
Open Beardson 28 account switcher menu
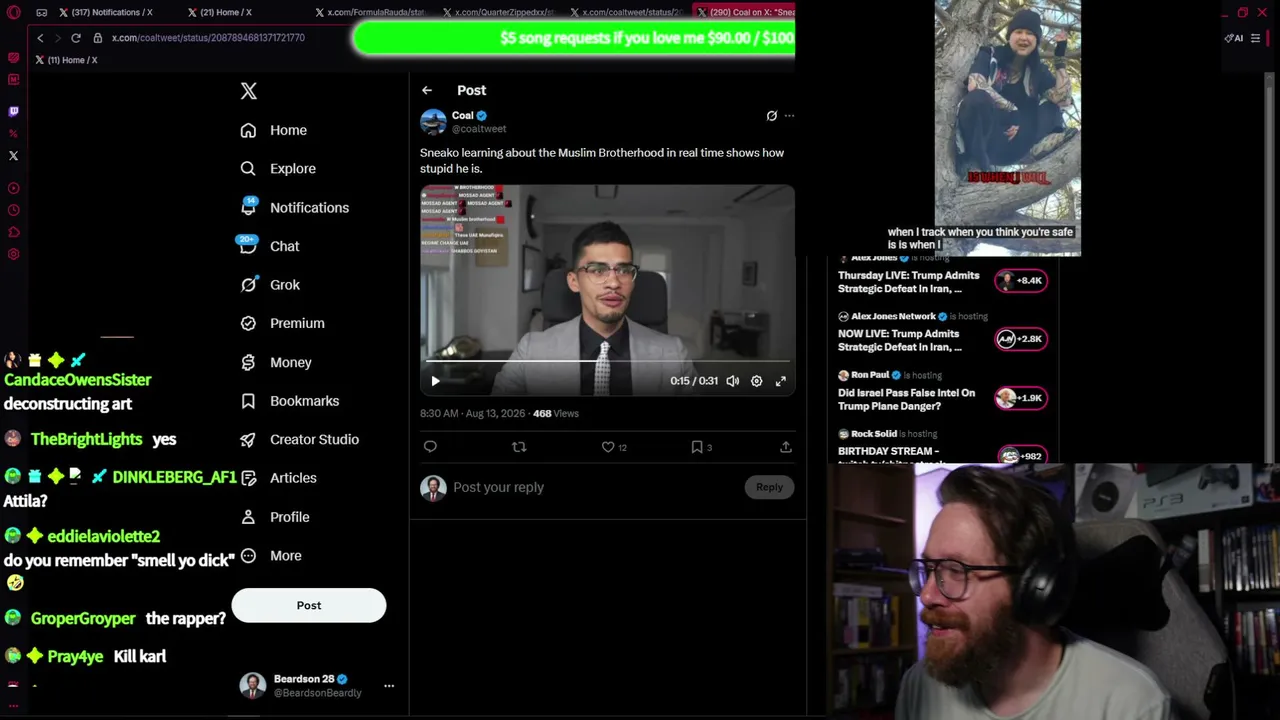coord(317,685)
